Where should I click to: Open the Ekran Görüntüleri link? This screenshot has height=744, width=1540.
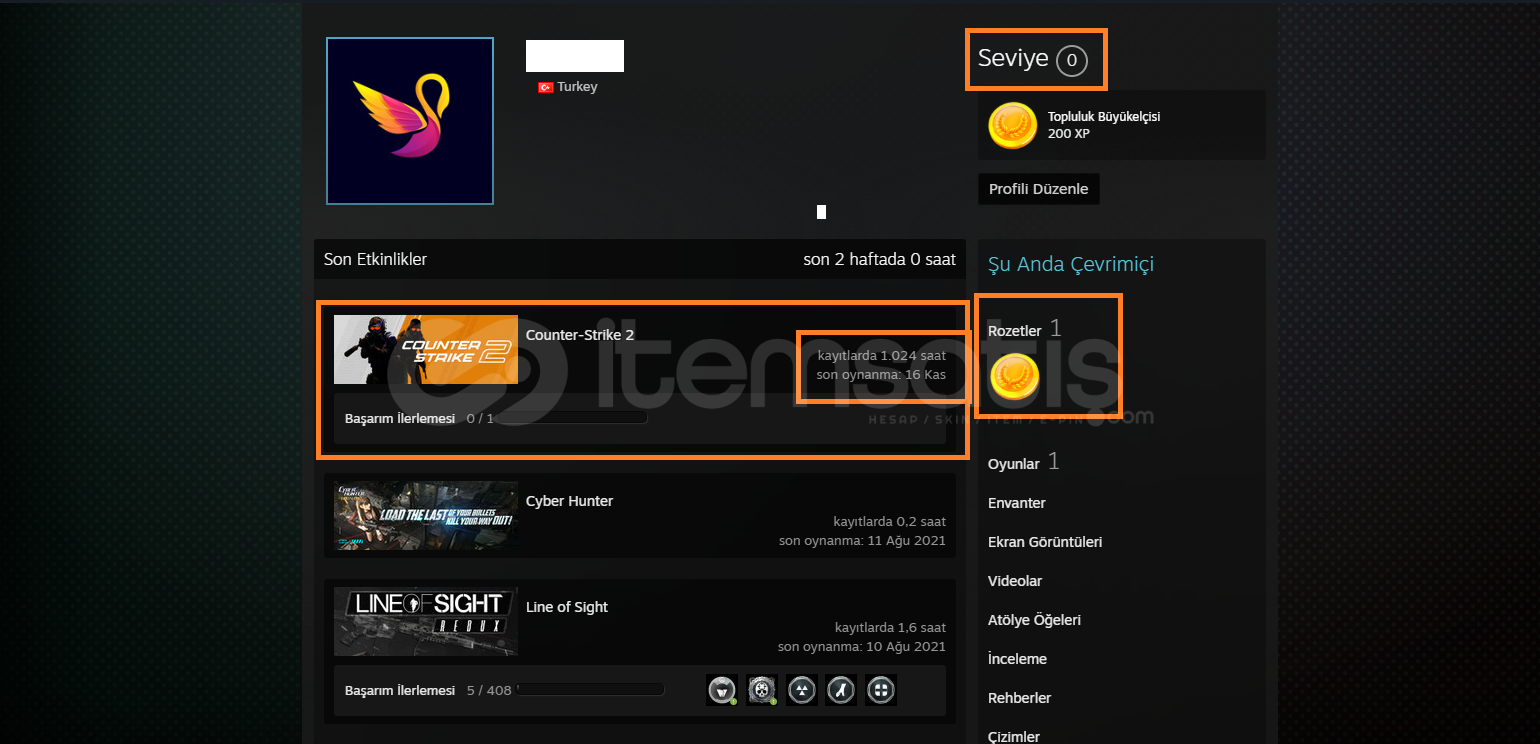click(x=1045, y=542)
